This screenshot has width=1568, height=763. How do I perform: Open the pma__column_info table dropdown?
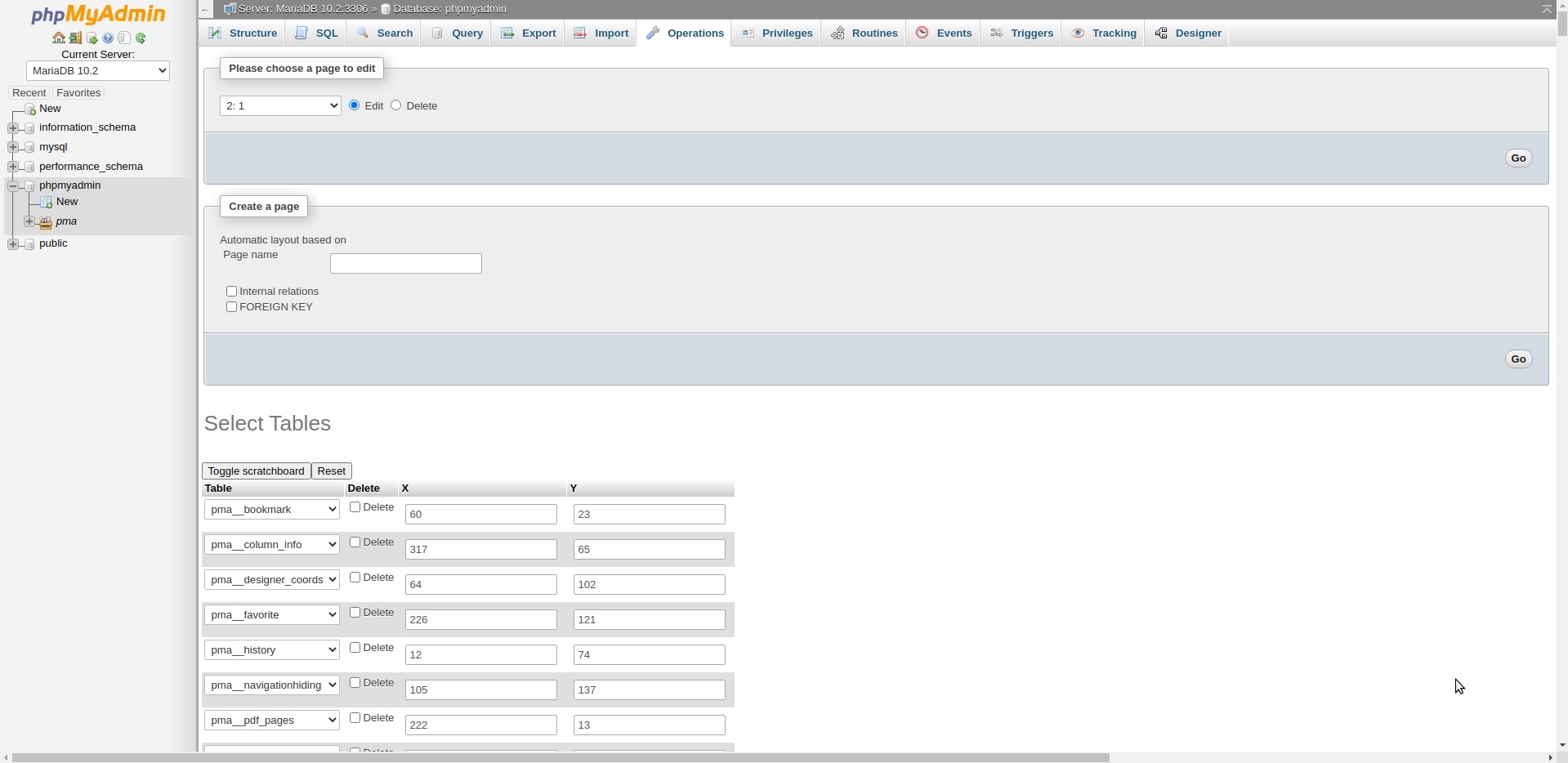pyautogui.click(x=272, y=545)
